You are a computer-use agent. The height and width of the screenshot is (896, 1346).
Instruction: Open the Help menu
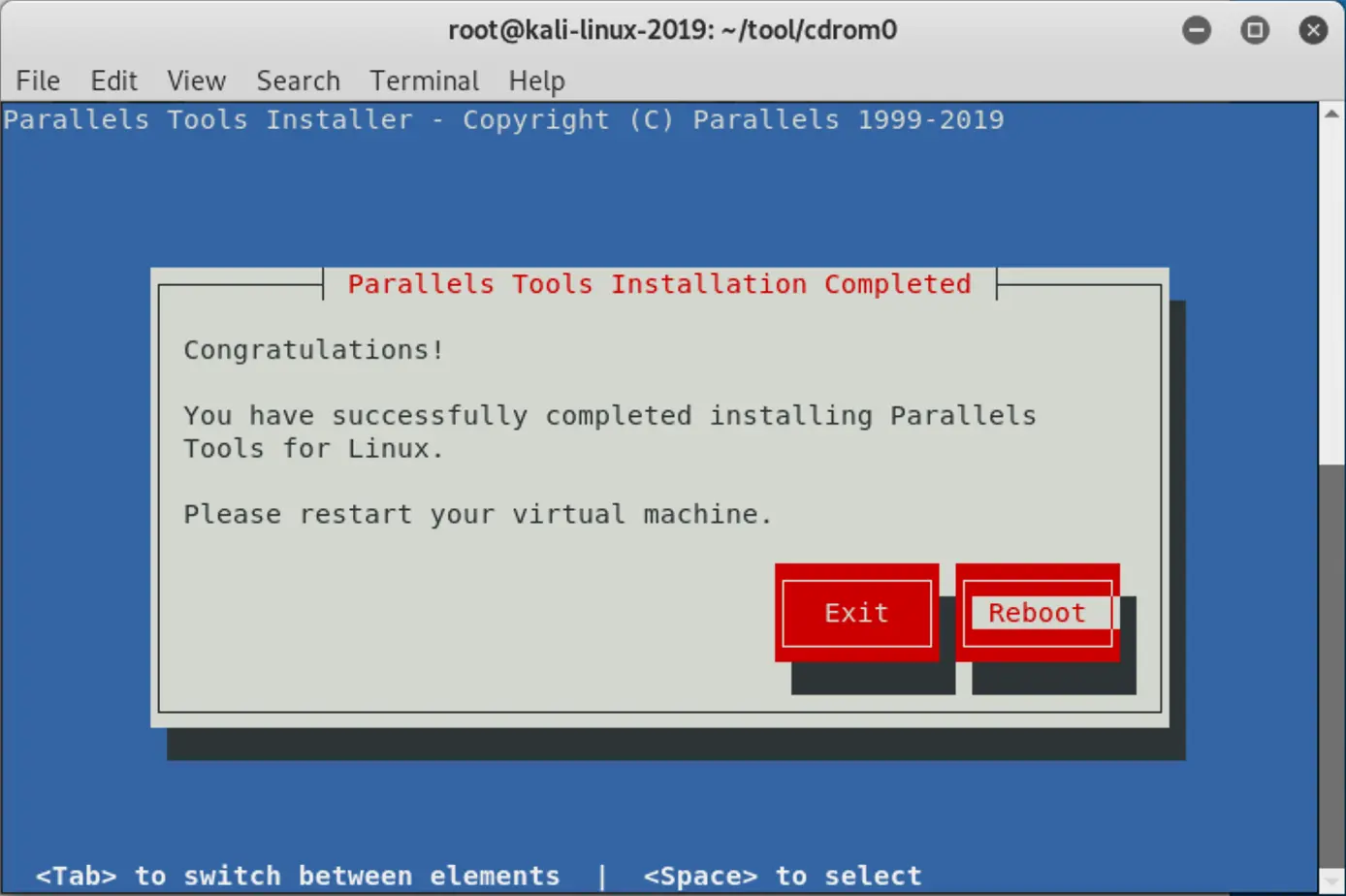(x=536, y=80)
